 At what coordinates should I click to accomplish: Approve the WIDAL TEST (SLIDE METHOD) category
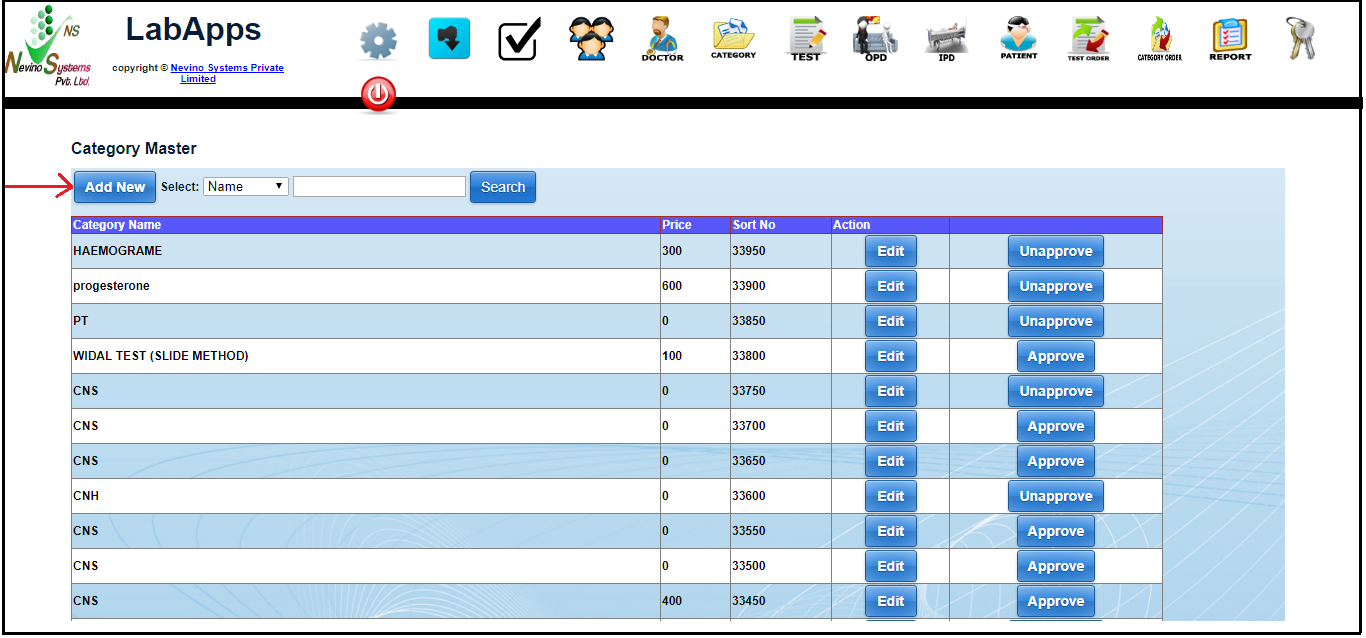(x=1055, y=356)
